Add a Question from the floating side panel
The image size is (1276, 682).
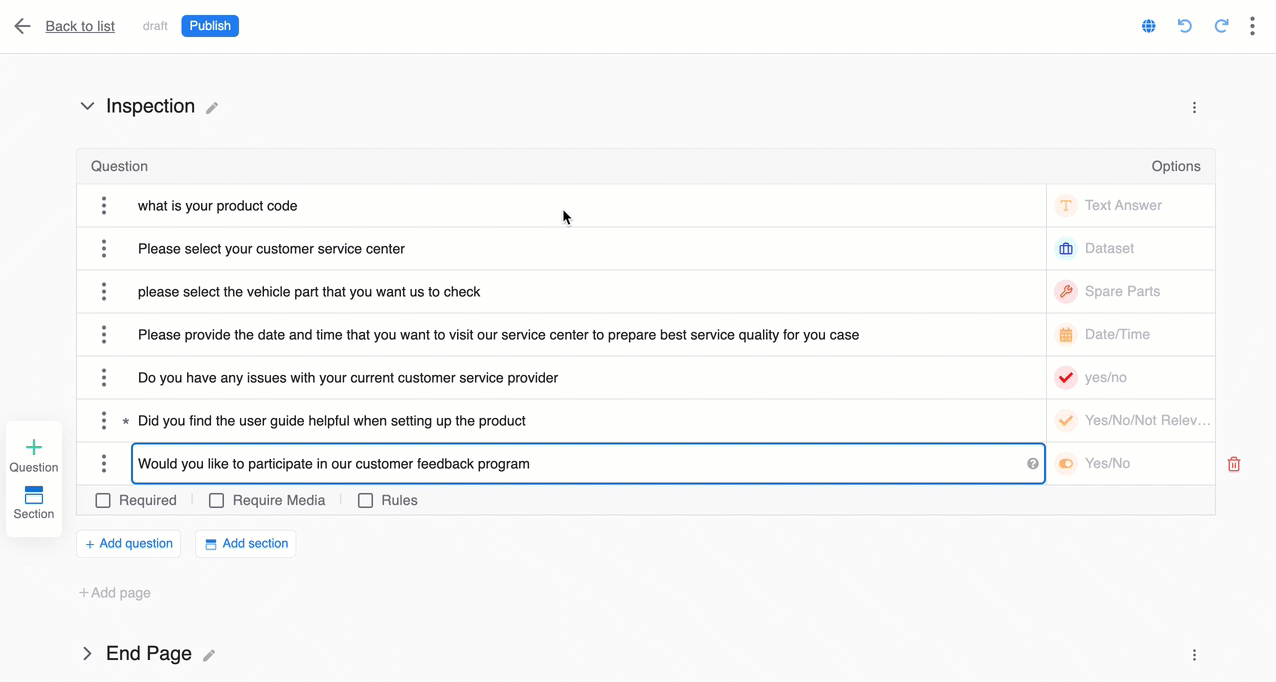click(34, 455)
